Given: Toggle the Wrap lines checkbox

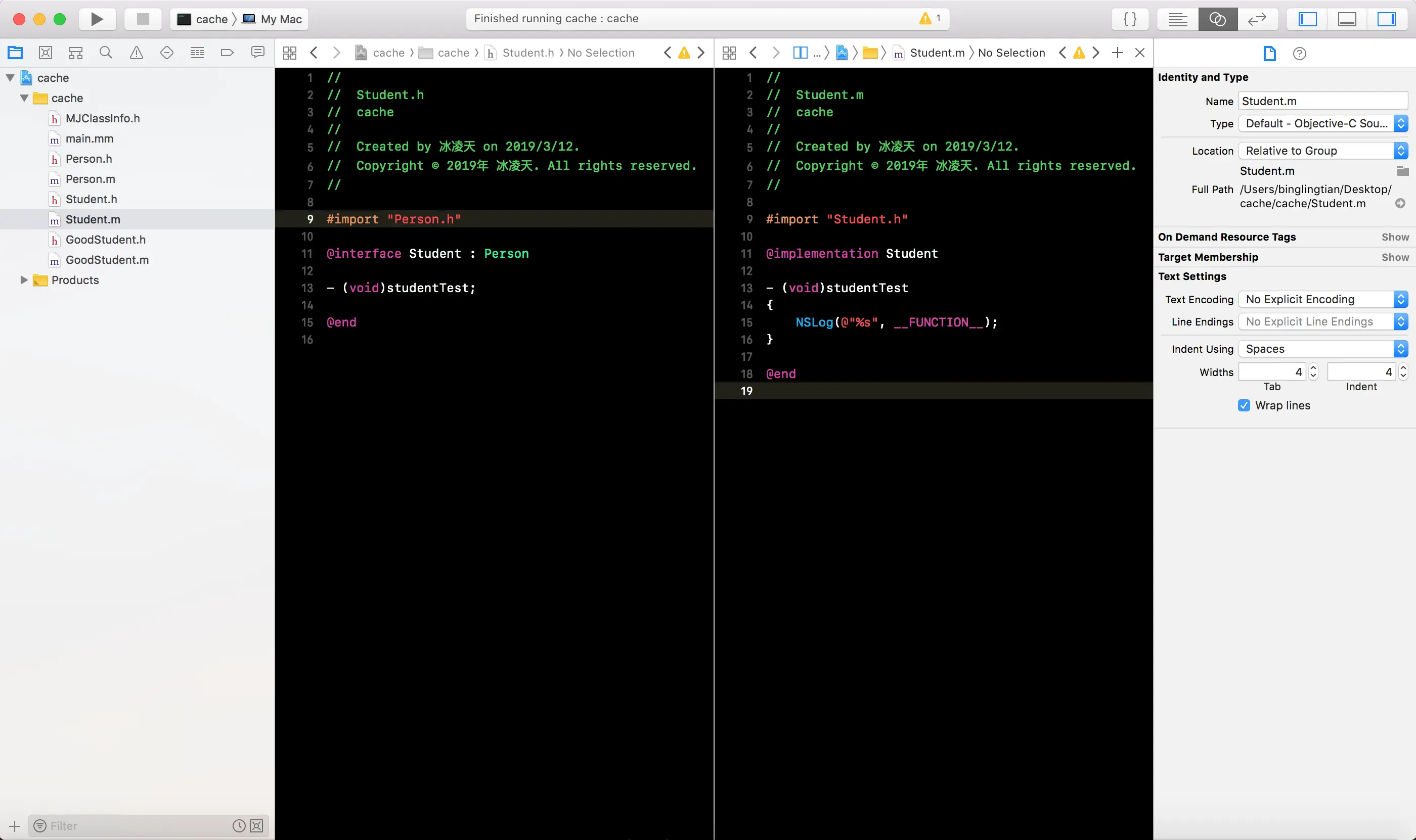Looking at the screenshot, I should pyautogui.click(x=1244, y=405).
